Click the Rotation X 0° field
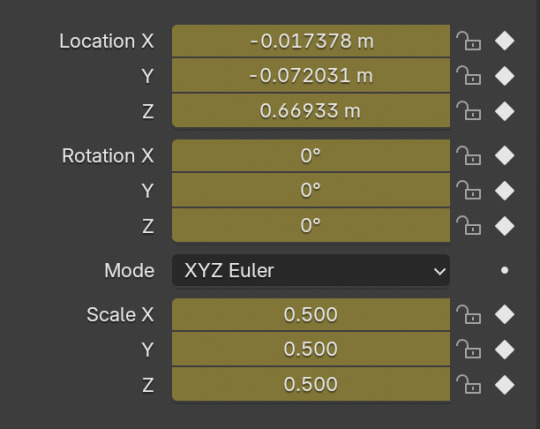 click(311, 156)
